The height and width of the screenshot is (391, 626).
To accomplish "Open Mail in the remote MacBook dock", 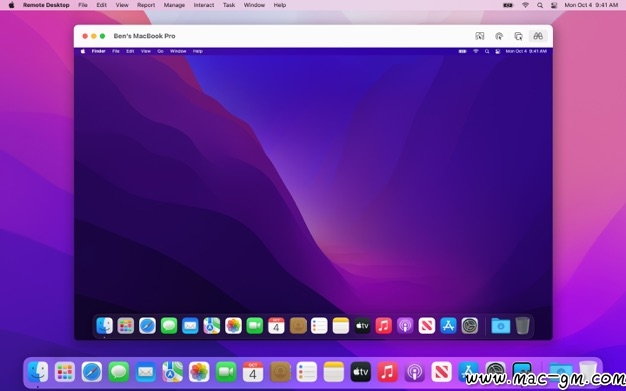I will 190,326.
